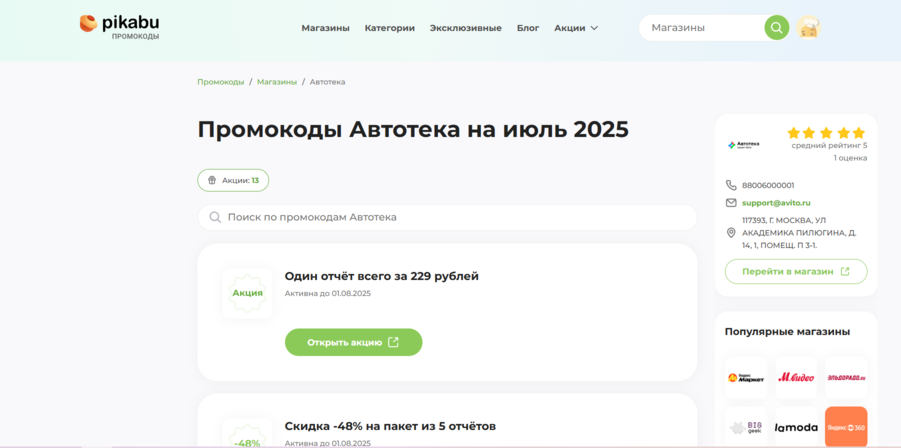Select the Акции: 13 filter chip
The height and width of the screenshot is (448, 901).
click(233, 180)
